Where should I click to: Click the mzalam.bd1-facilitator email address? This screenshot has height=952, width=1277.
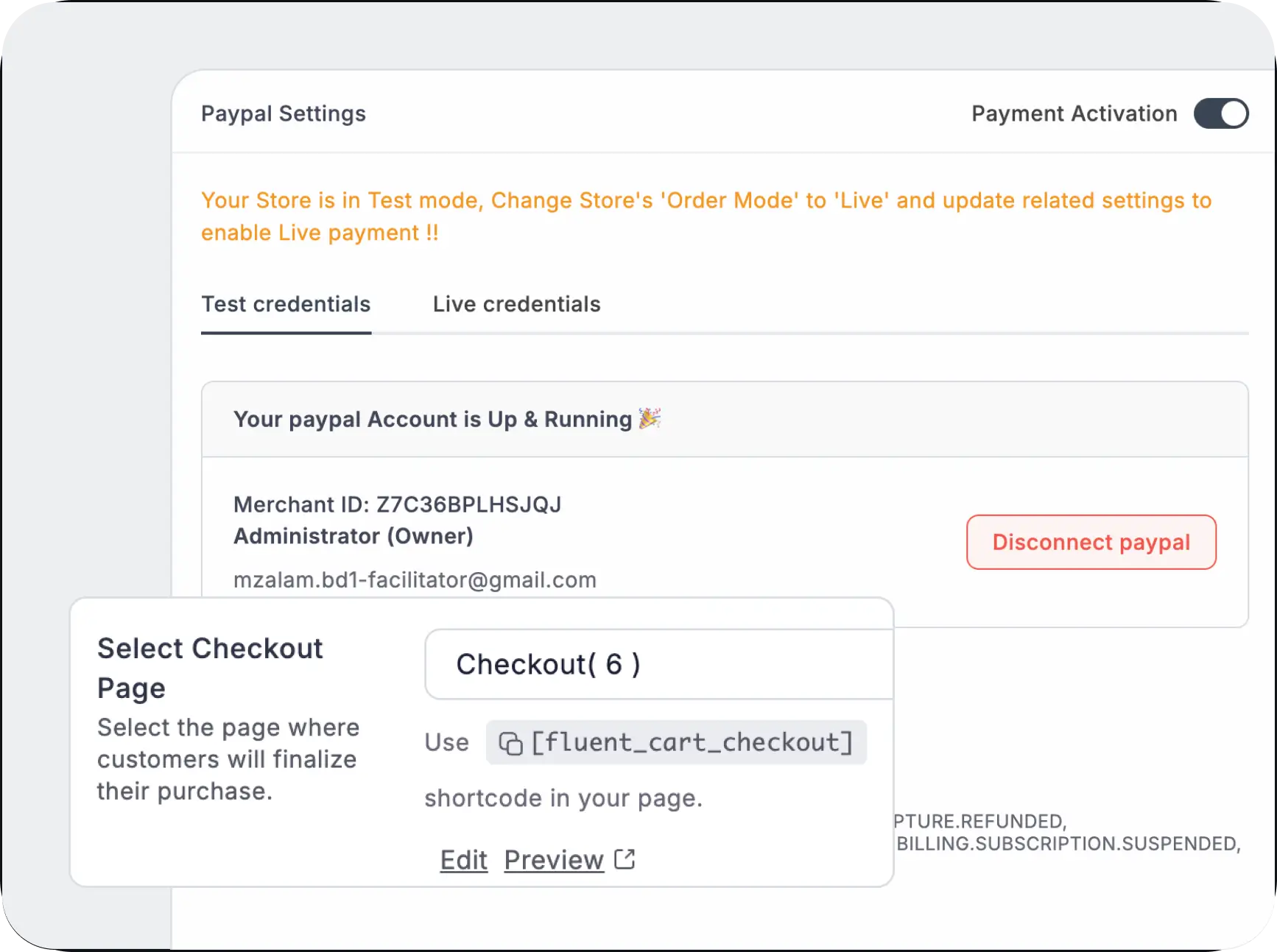click(415, 580)
